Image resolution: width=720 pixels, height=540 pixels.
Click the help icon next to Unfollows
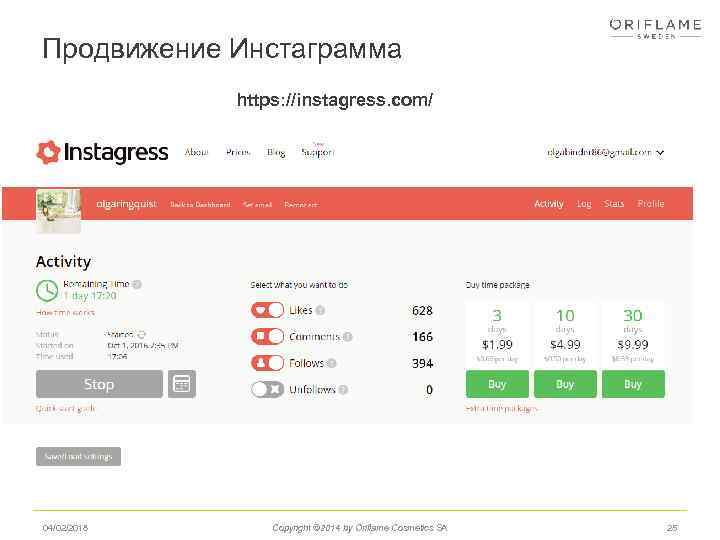coord(343,390)
